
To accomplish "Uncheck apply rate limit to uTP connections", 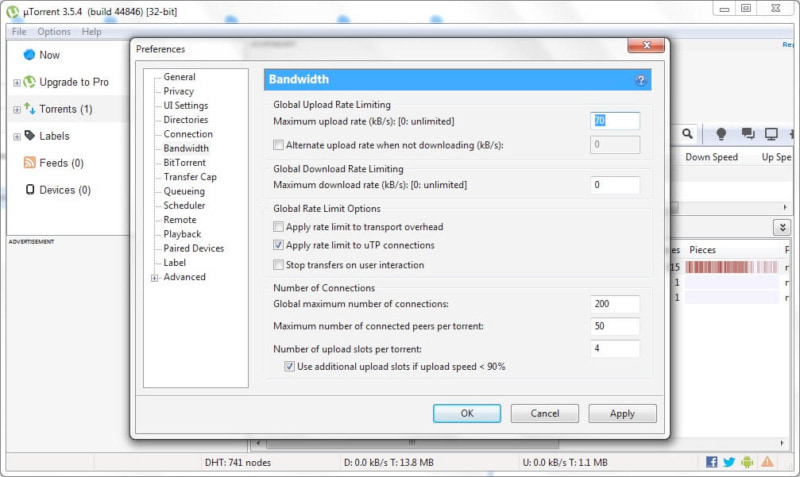I will point(278,245).
